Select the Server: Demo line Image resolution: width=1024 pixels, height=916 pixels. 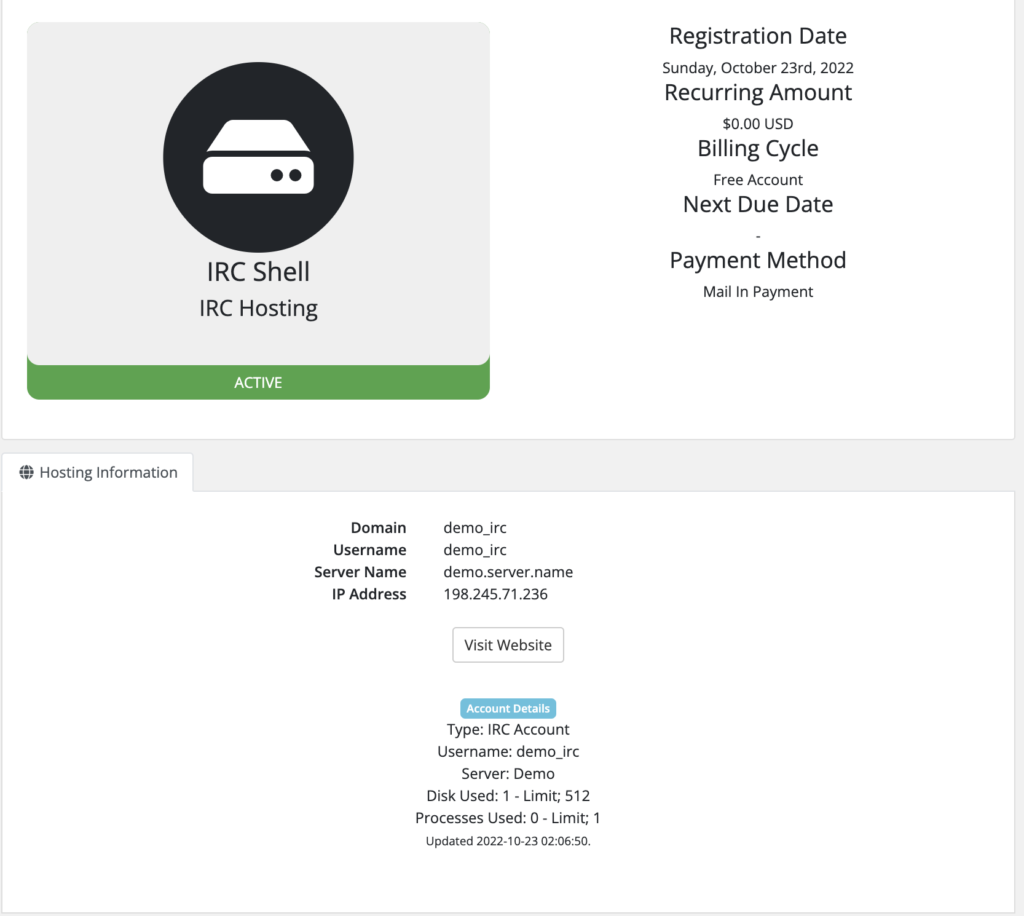[508, 774]
